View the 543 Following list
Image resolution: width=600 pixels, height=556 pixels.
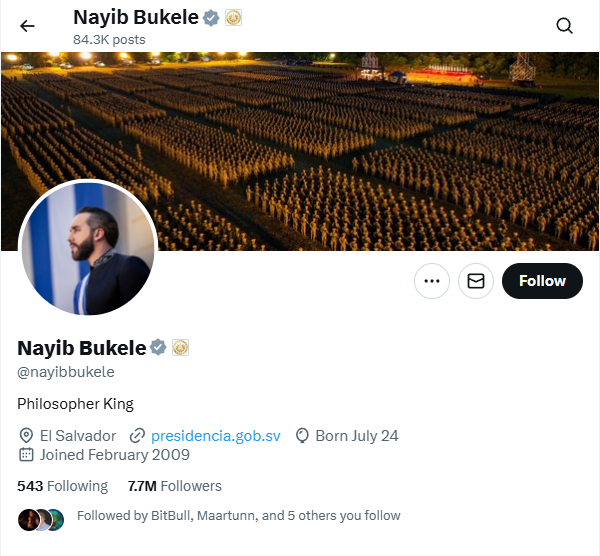pyautogui.click(x=62, y=486)
